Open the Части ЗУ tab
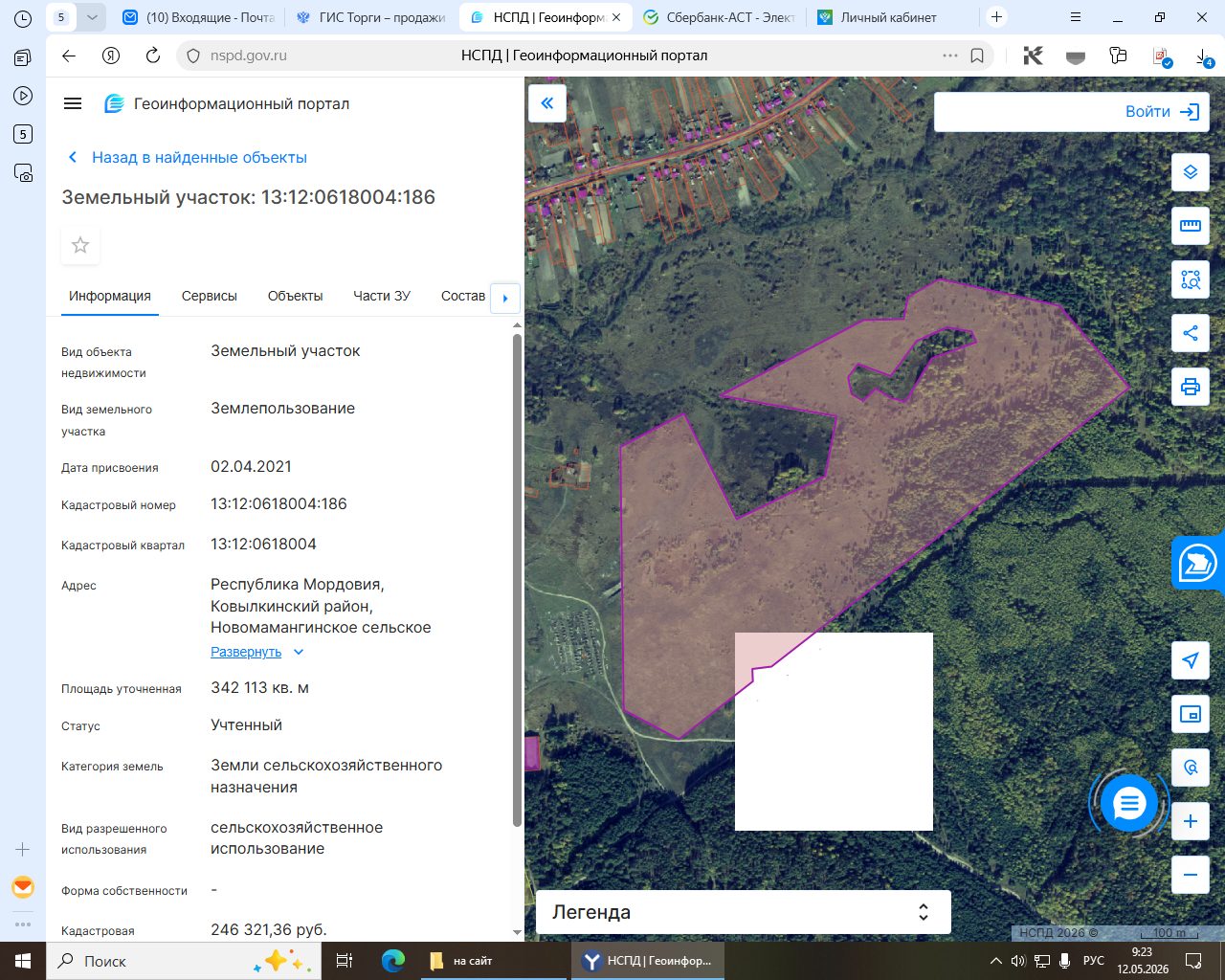 pos(382,296)
